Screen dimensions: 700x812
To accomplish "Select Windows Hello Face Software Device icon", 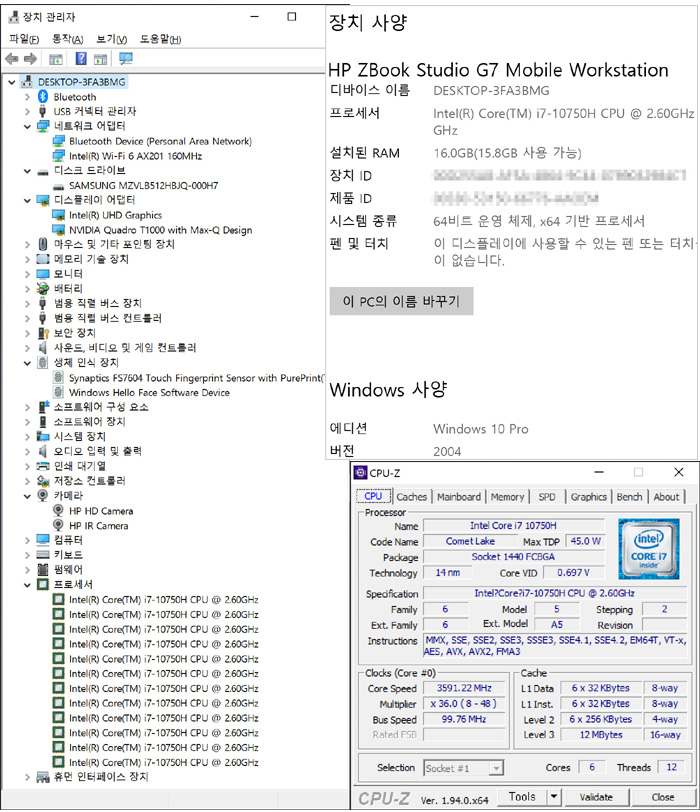I will pos(59,392).
